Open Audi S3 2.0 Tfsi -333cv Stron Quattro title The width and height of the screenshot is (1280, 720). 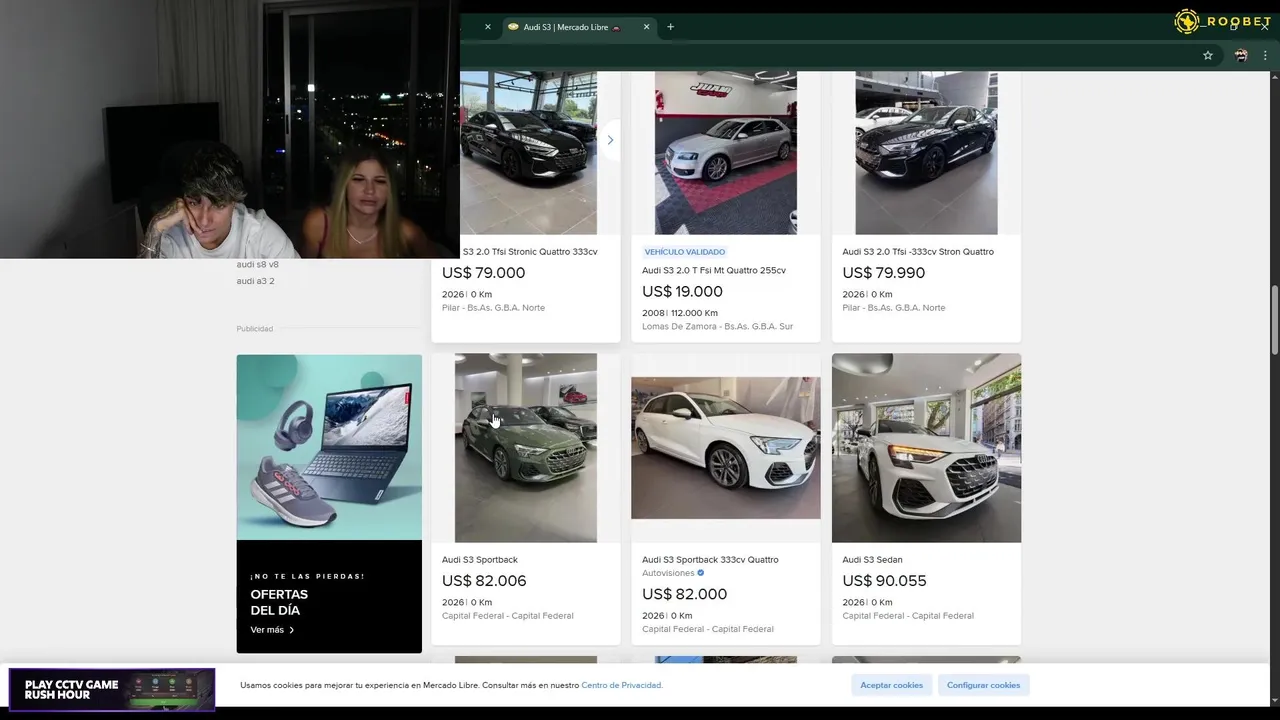click(x=918, y=252)
